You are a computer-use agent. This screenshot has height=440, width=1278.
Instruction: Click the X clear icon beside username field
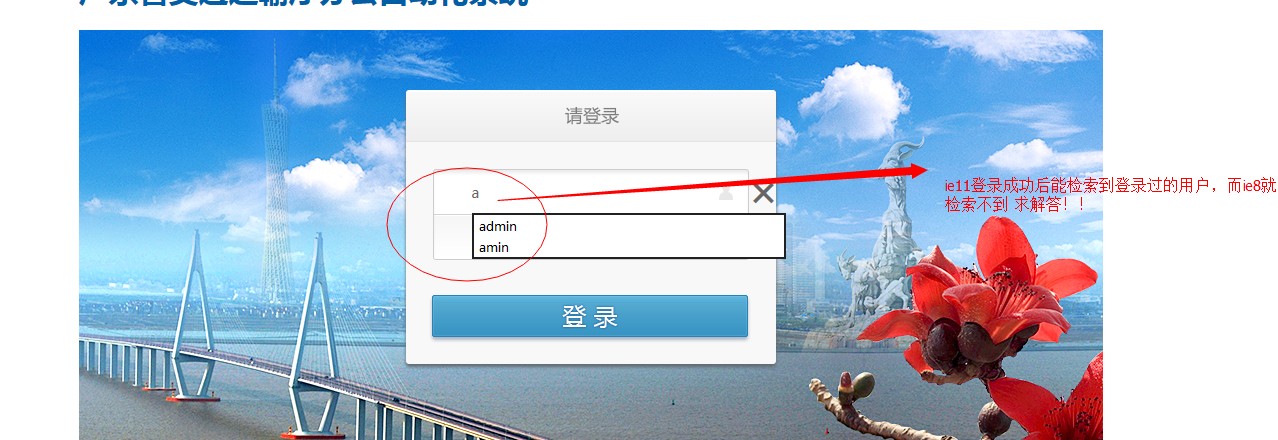tap(763, 194)
